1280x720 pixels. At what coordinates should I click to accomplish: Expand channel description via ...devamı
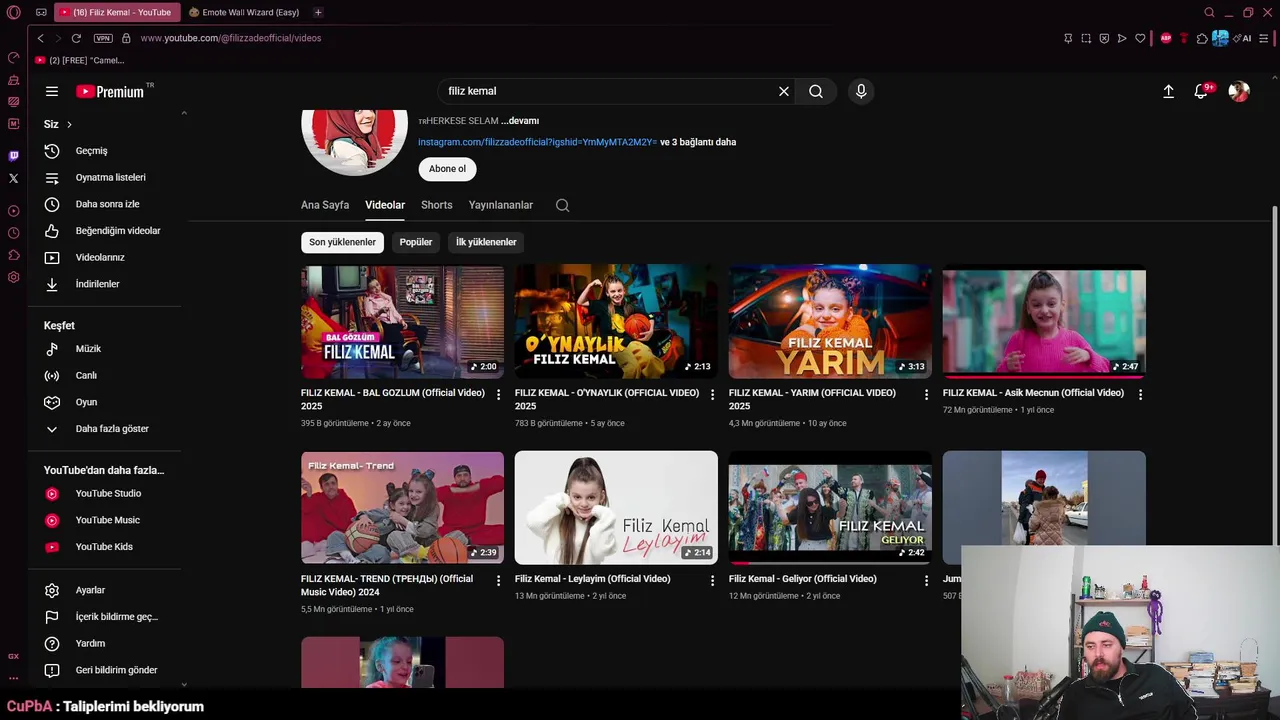point(520,121)
